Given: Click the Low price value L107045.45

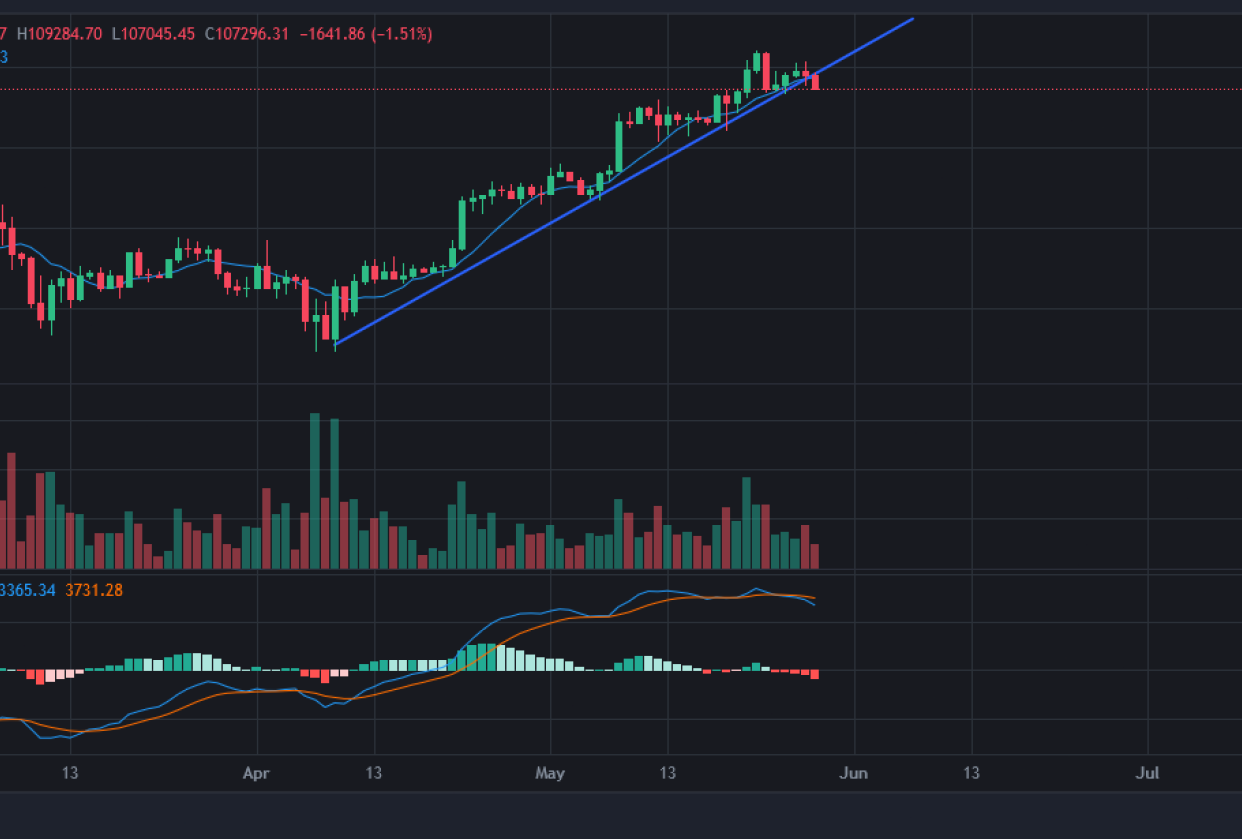Looking at the screenshot, I should click(x=154, y=34).
